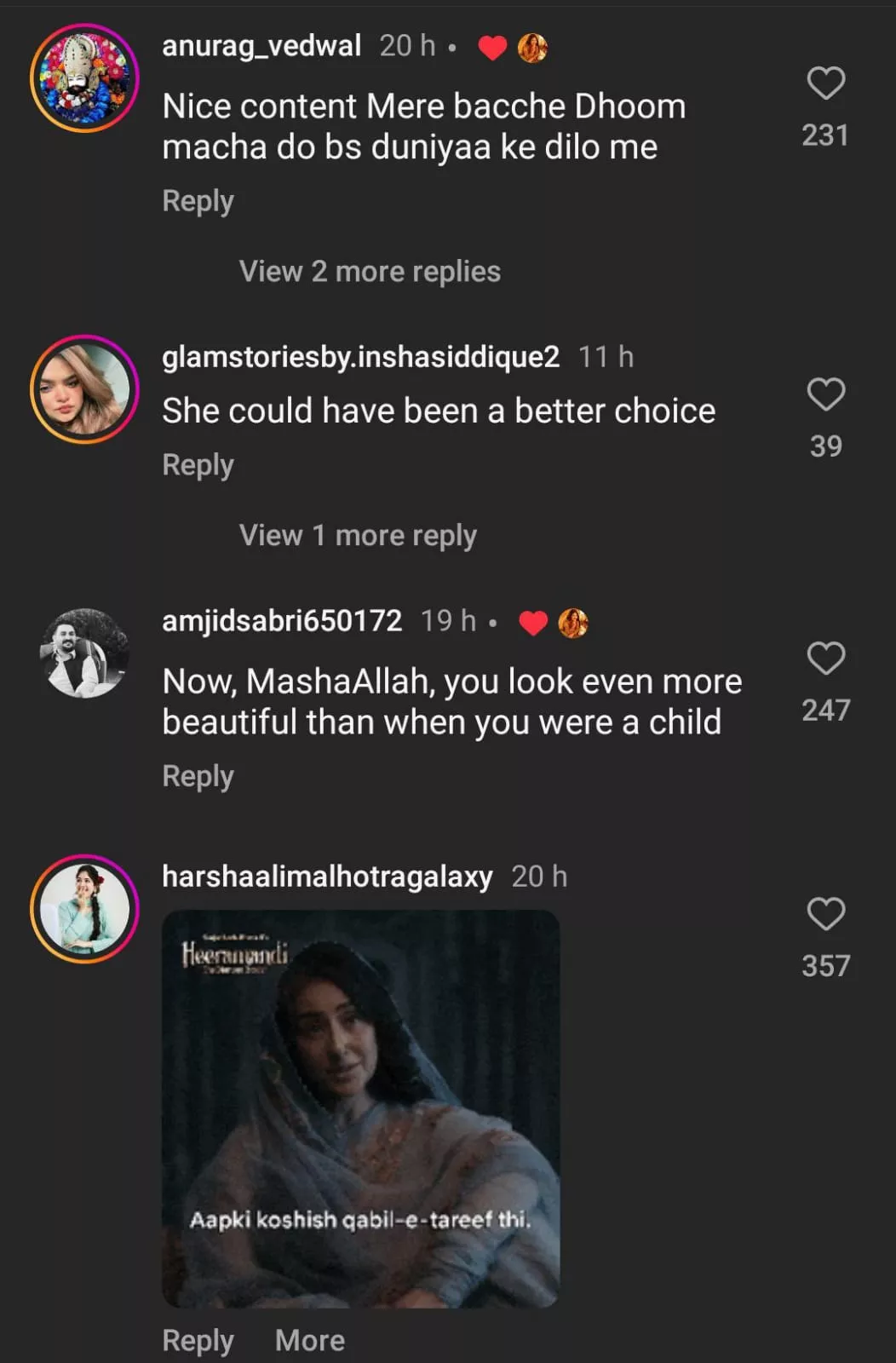Open the Heeramandi GIF thumbnail
The image size is (896, 1363).
[360, 1108]
